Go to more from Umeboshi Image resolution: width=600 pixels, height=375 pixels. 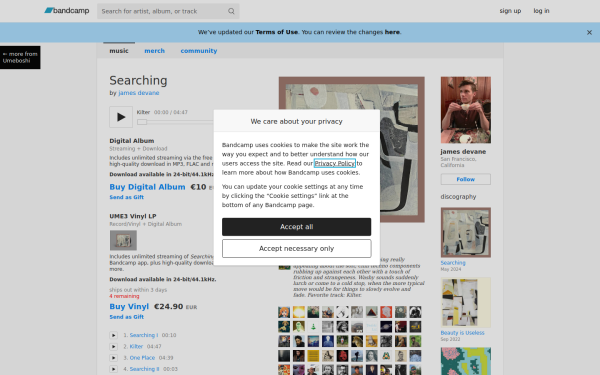click(x=20, y=57)
